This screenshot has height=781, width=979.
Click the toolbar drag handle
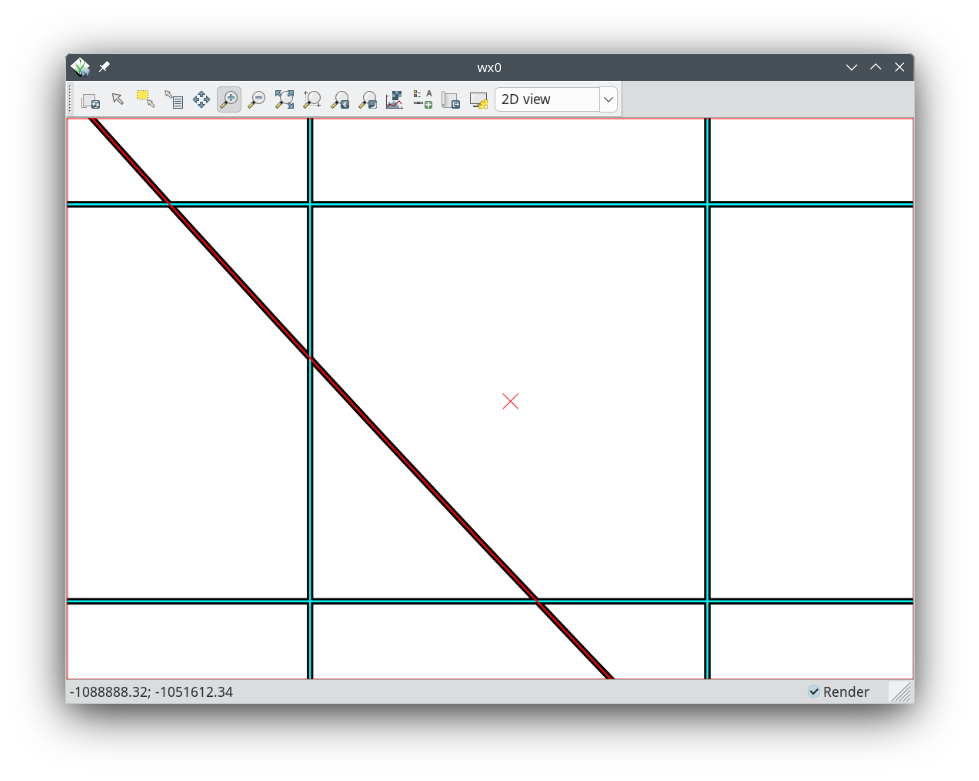pyautogui.click(x=71, y=100)
